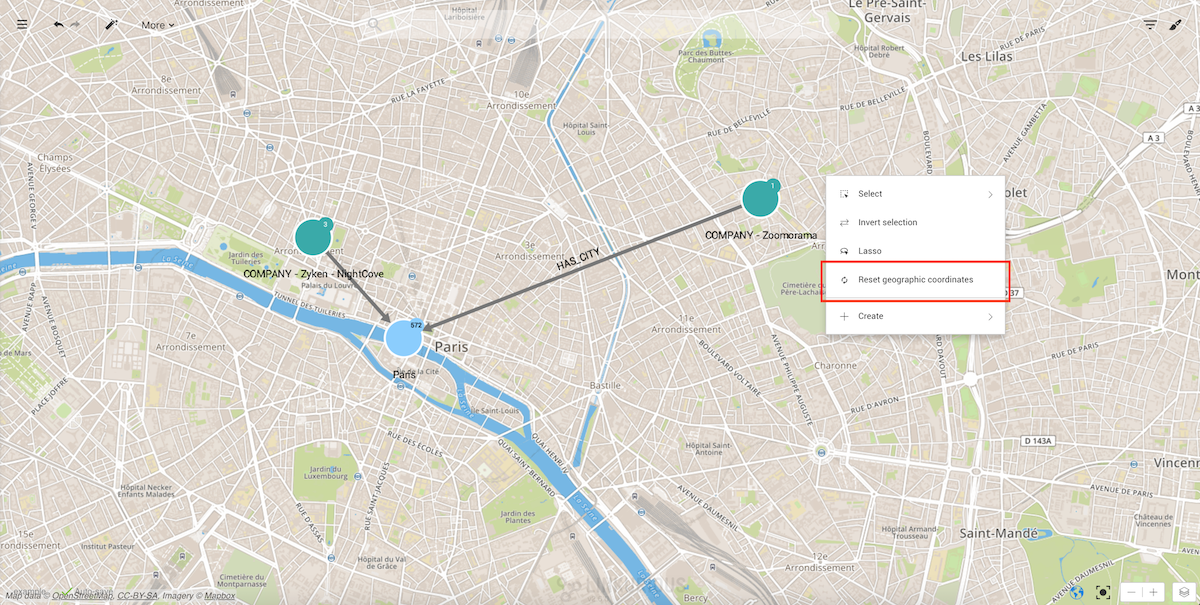Image resolution: width=1200 pixels, height=605 pixels.
Task: Click the undo arrow
Action: click(x=58, y=24)
